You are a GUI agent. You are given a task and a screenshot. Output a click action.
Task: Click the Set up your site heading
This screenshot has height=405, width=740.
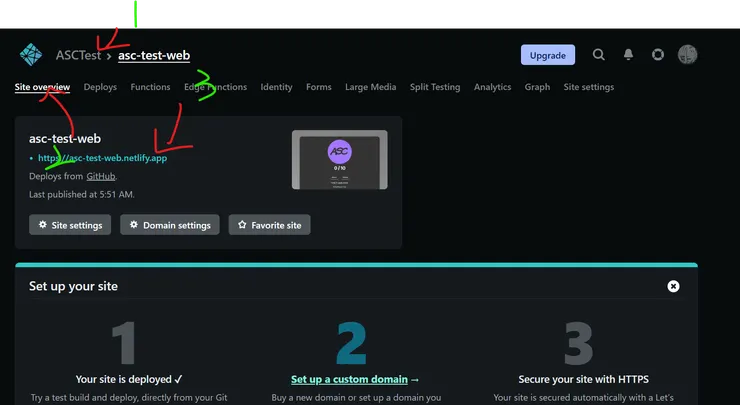(x=74, y=286)
